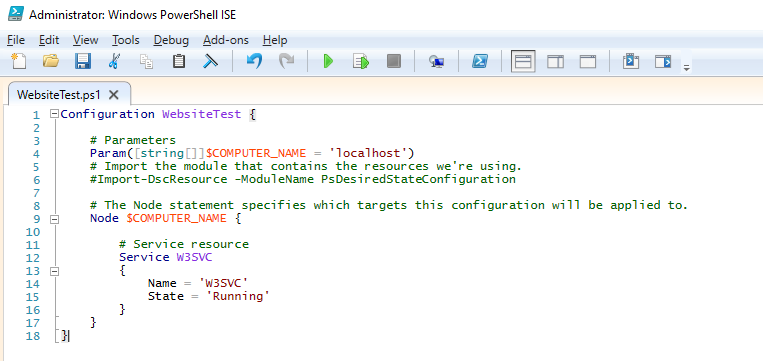763x361 pixels.
Task: Open the Add-ons menu
Action: [226, 40]
